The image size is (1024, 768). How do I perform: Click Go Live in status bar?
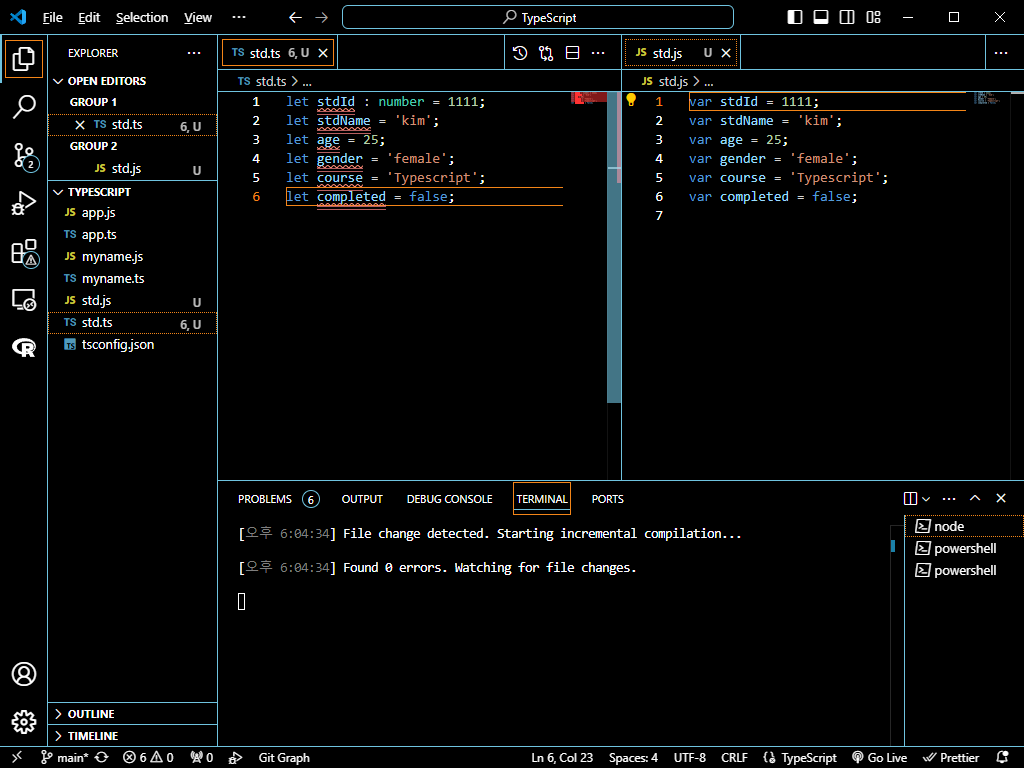879,757
